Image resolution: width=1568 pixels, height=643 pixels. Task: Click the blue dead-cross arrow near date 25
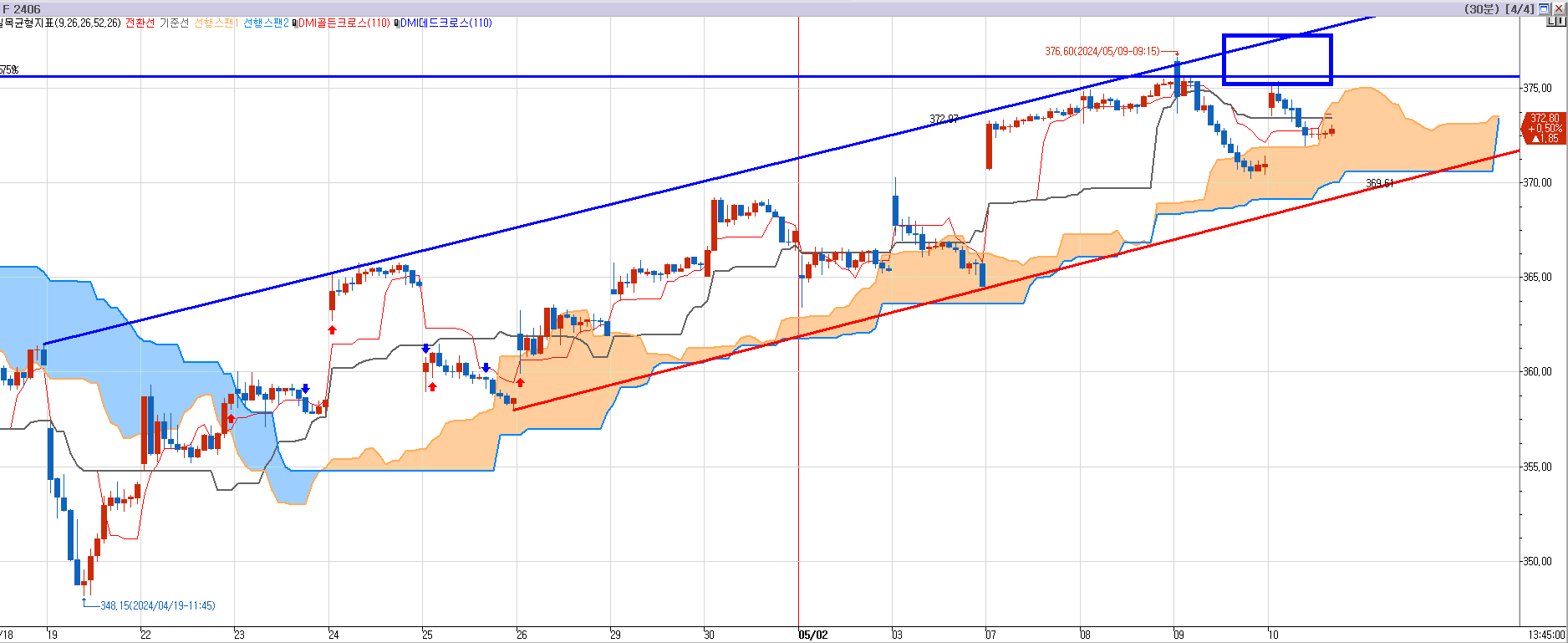pos(426,349)
